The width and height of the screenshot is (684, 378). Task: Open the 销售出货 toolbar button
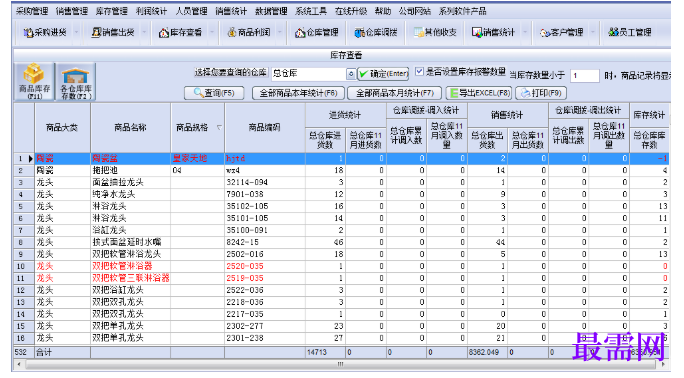coord(113,32)
